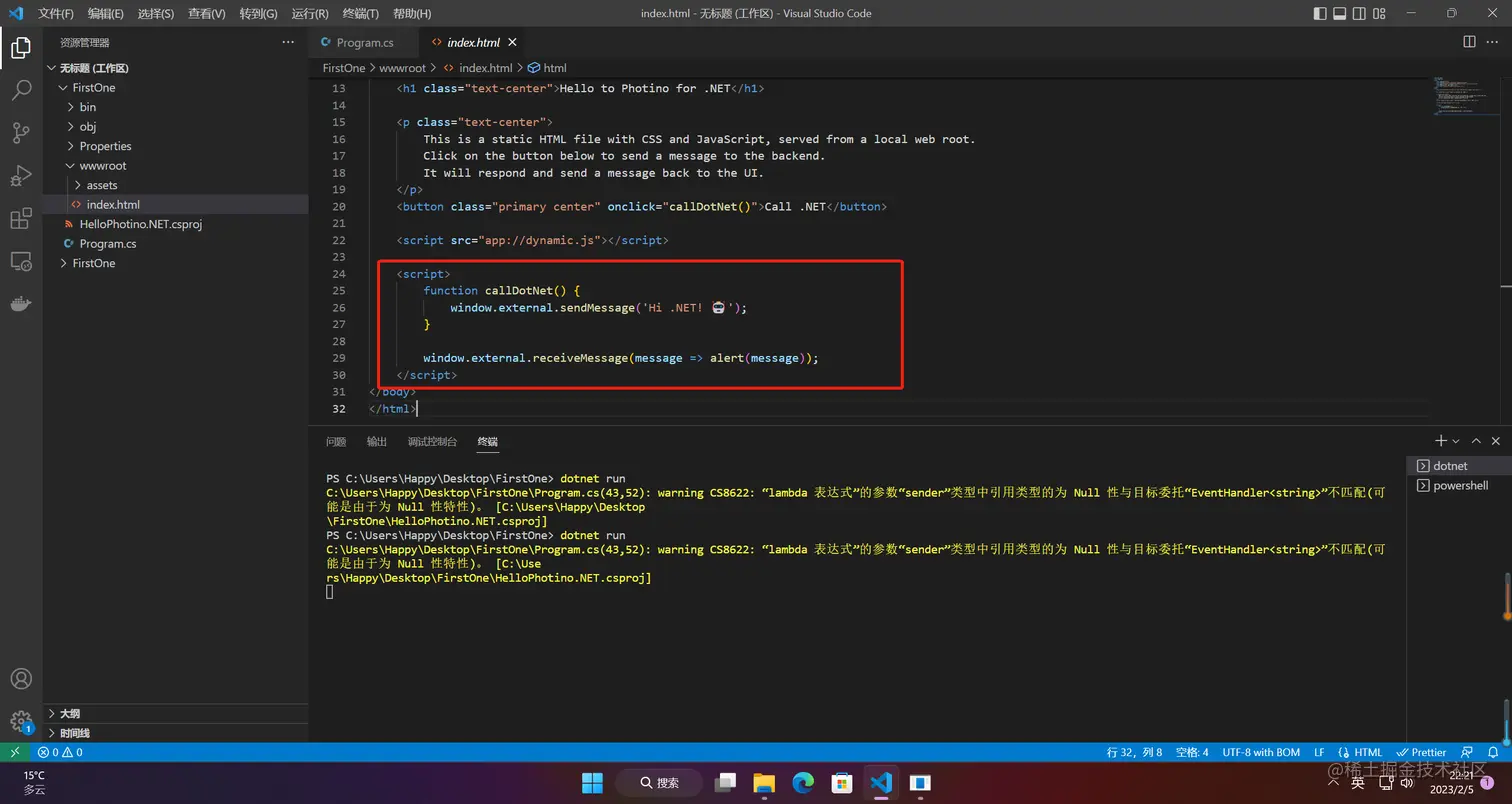This screenshot has height=804, width=1512.
Task: Go to line via 行 32, 列 8
Action: point(1134,752)
